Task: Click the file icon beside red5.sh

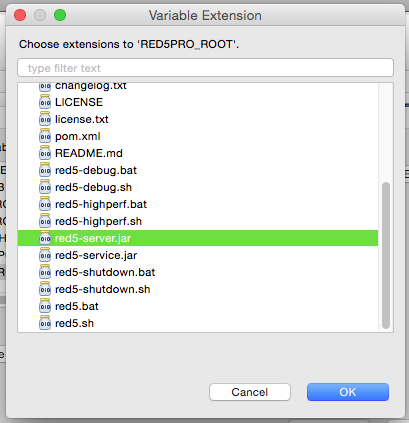Action: point(45,323)
